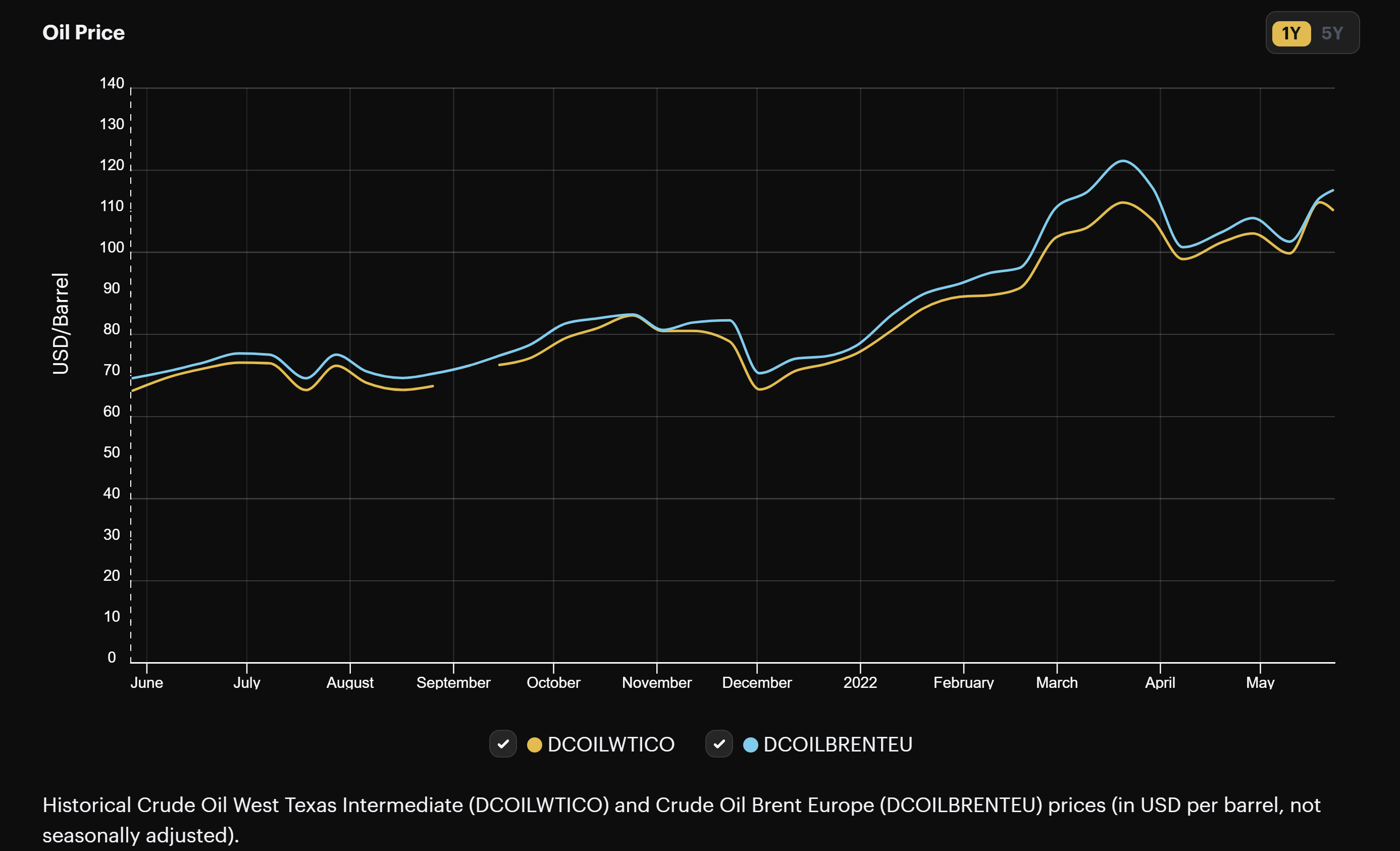This screenshot has height=851, width=1400.
Task: Click the dashed vertical axis marker line
Action: click(131, 370)
